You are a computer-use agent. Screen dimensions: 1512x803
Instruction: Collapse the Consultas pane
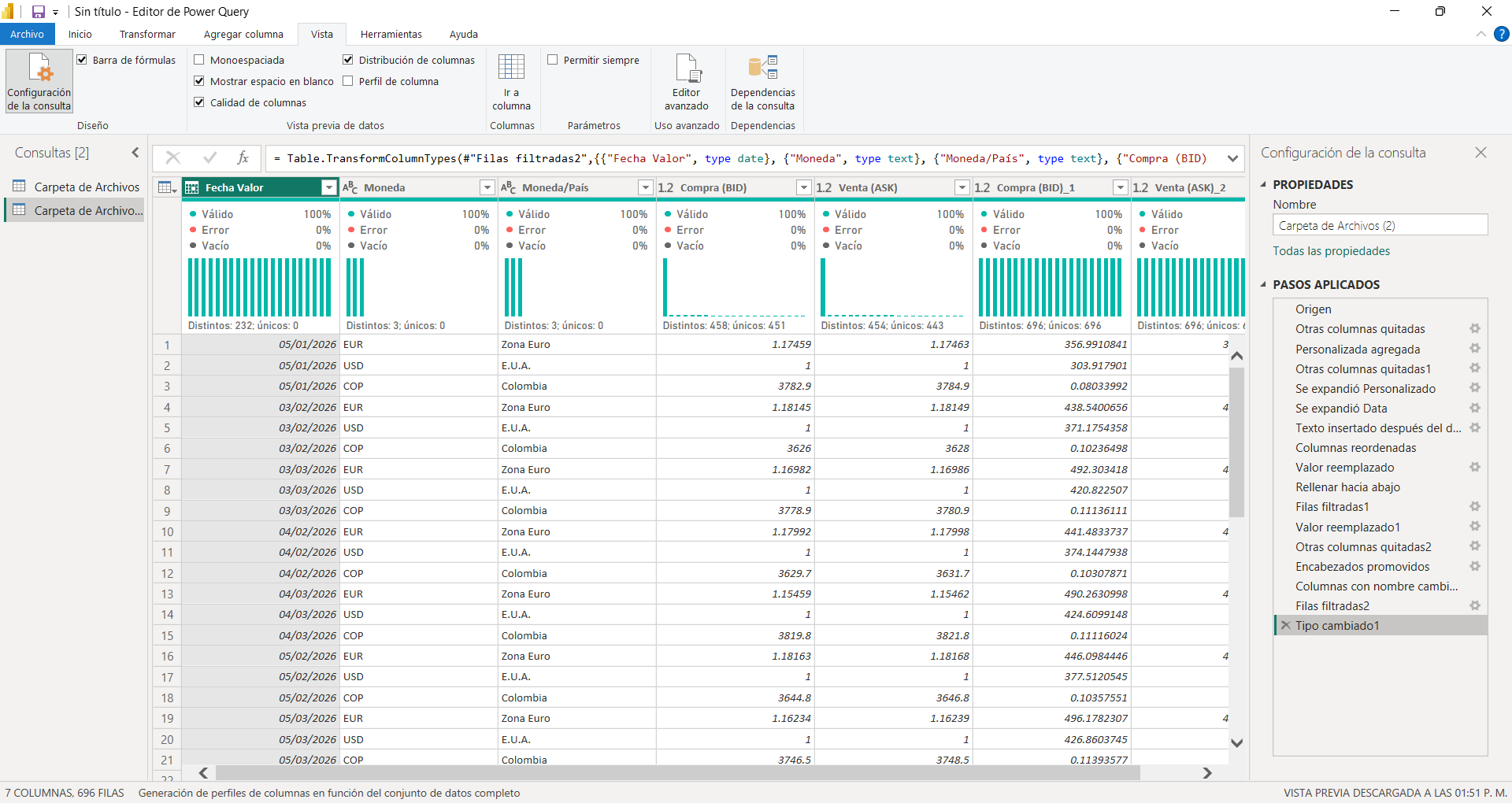pyautogui.click(x=135, y=153)
